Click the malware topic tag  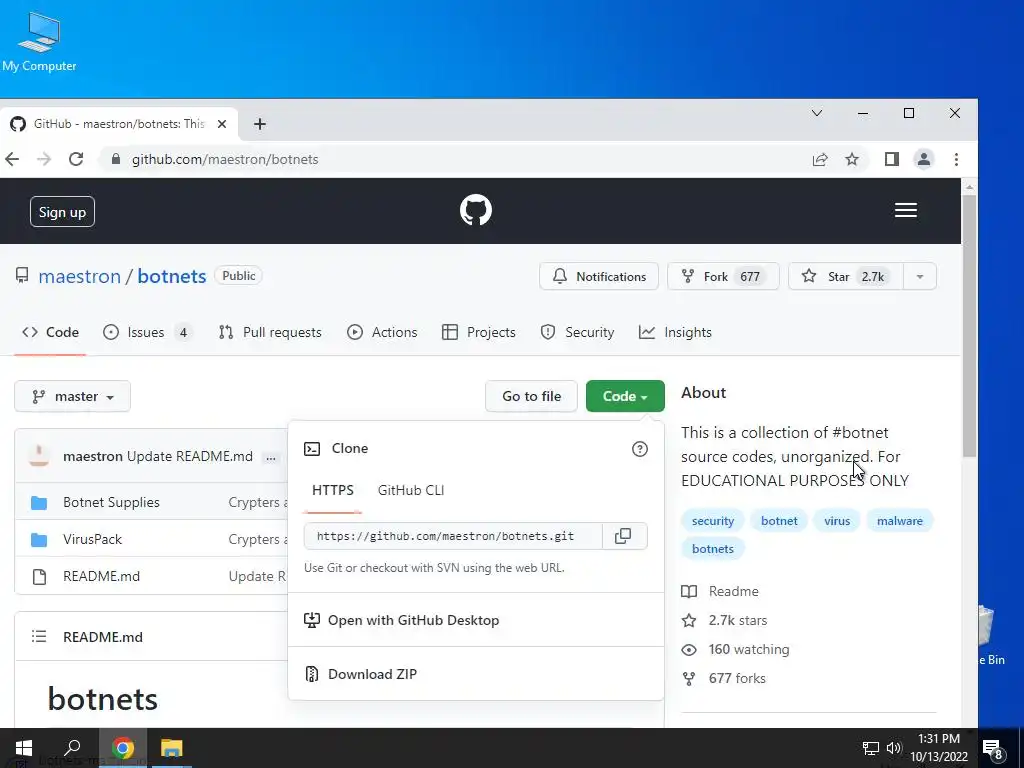point(899,521)
